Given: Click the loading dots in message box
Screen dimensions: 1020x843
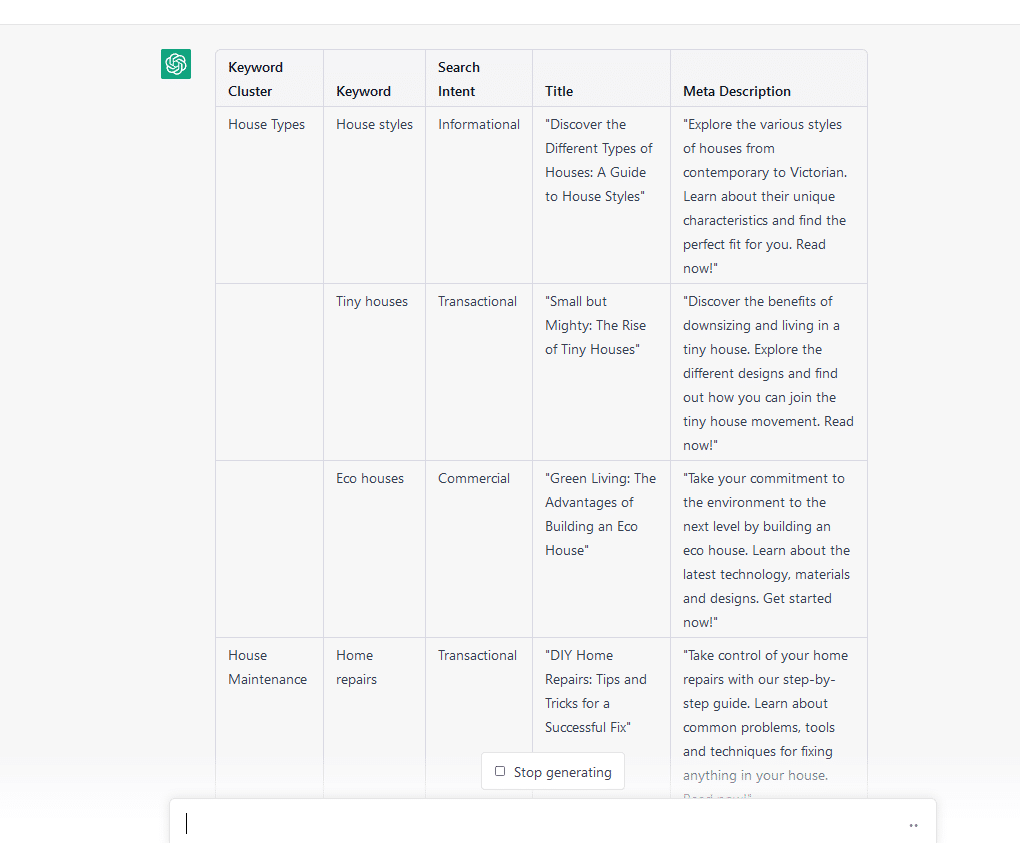Looking at the screenshot, I should pos(913,826).
